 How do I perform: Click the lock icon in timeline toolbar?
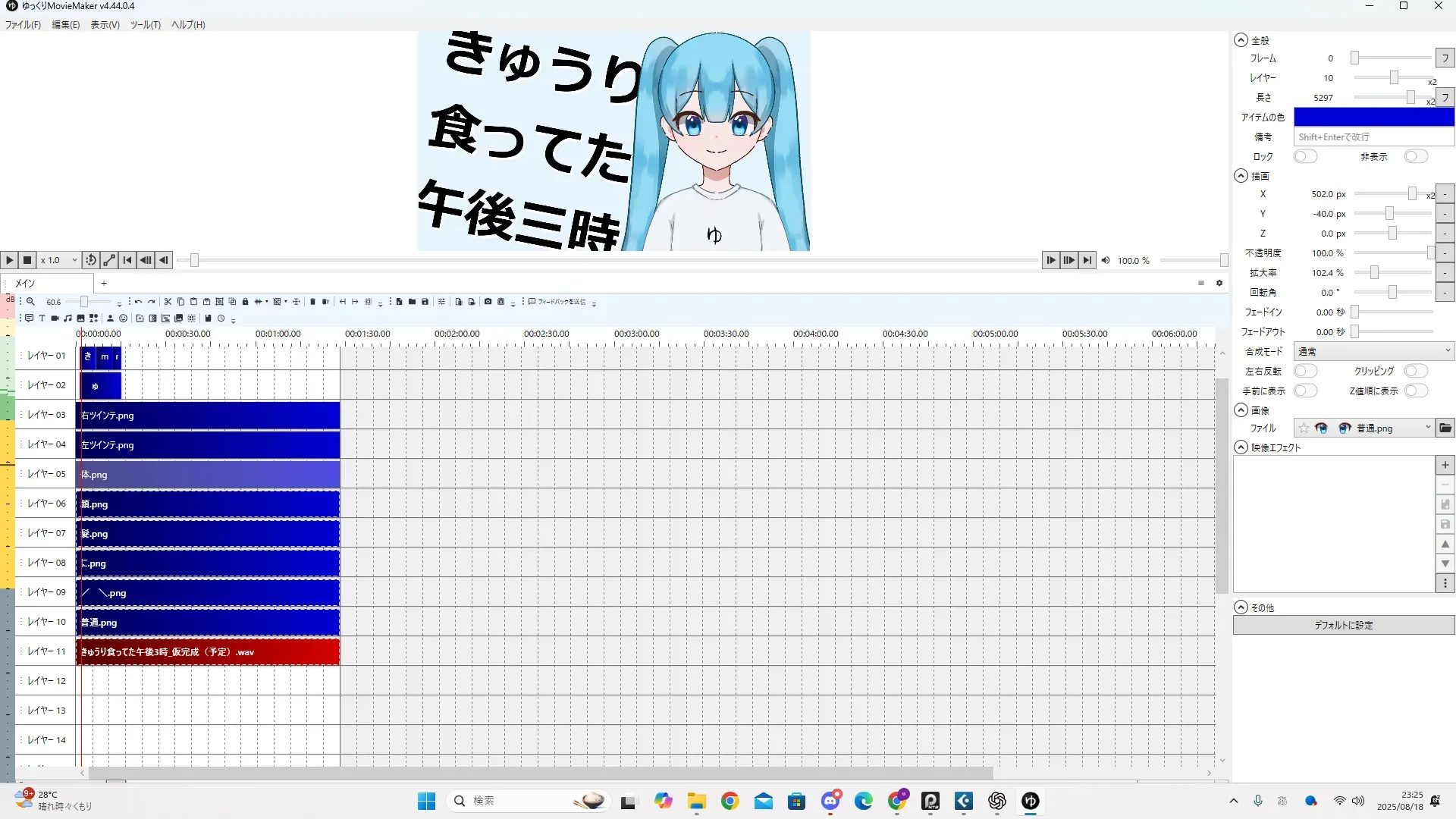(245, 301)
